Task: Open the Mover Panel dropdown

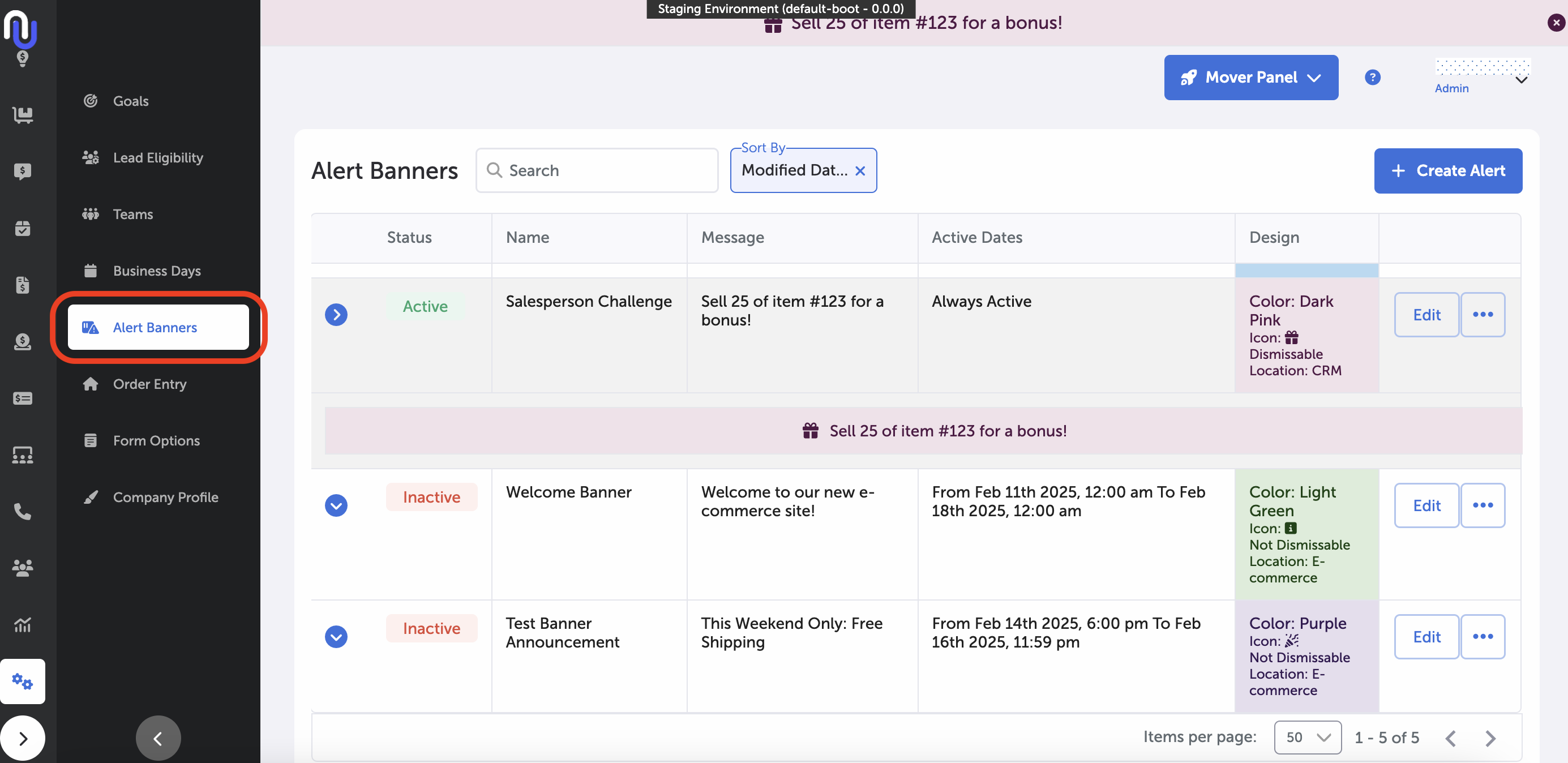Action: pyautogui.click(x=1250, y=78)
